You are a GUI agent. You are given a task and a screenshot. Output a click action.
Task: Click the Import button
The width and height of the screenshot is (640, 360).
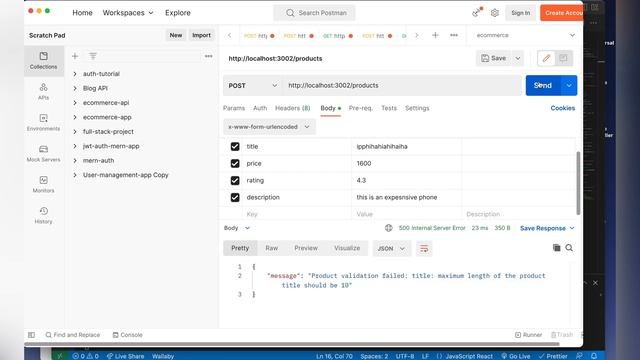click(202, 35)
